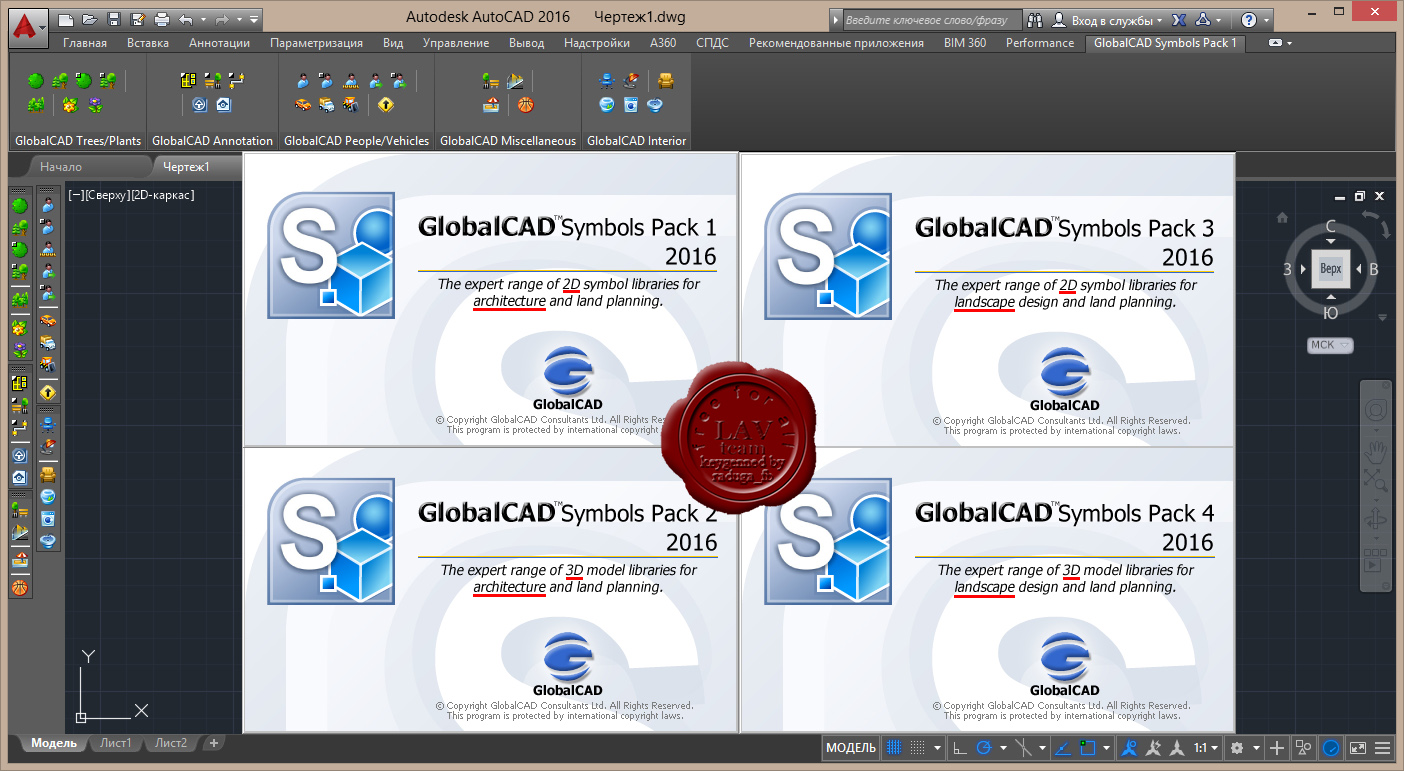Toggle Ortho mode in status bar
Viewport: 1404px width, 771px height.
[x=959, y=747]
